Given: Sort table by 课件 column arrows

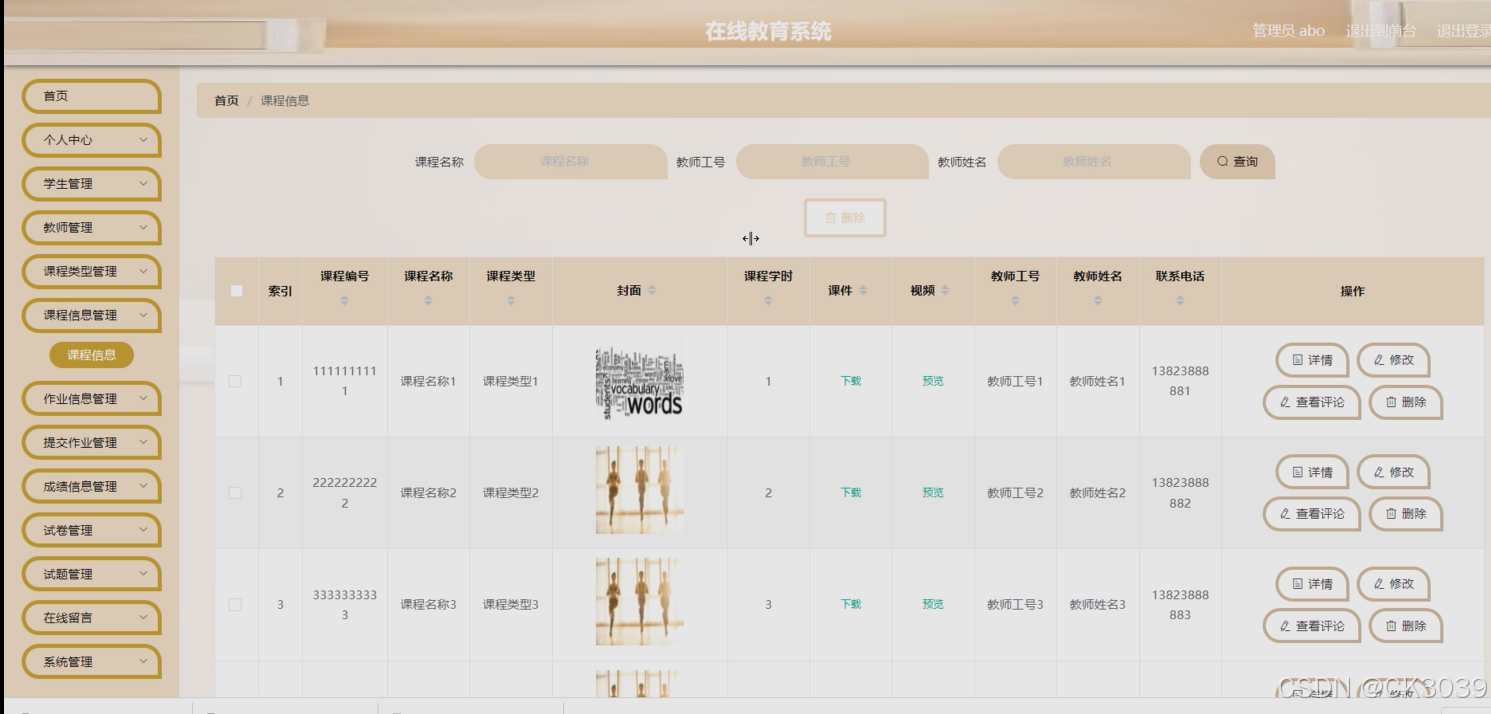Looking at the screenshot, I should tap(863, 291).
